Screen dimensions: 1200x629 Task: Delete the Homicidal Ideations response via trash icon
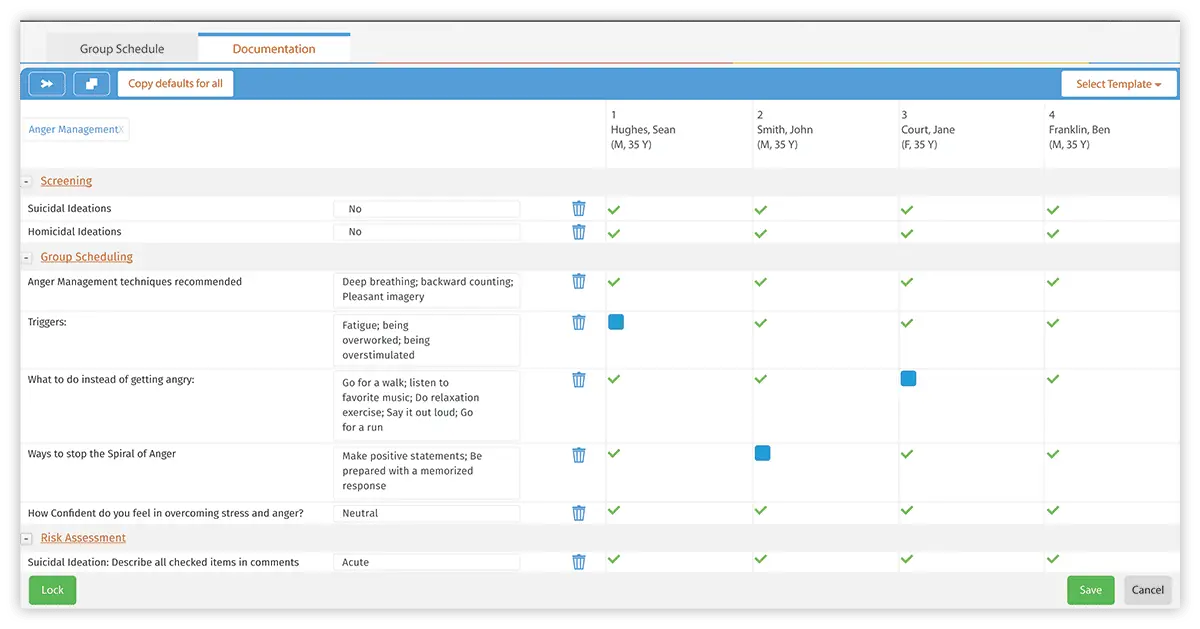pos(578,231)
